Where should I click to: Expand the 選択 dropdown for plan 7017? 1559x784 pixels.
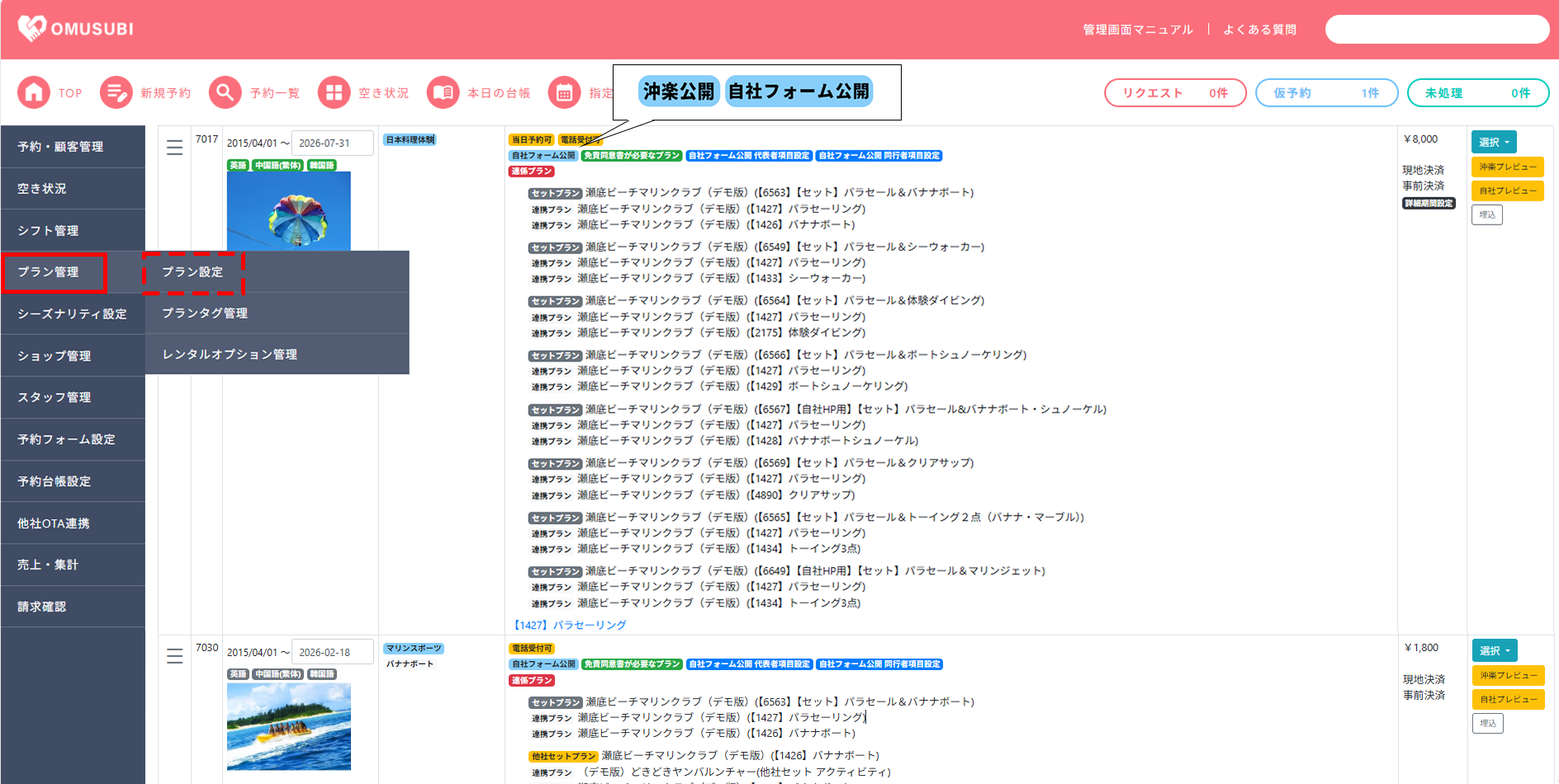pos(1493,142)
